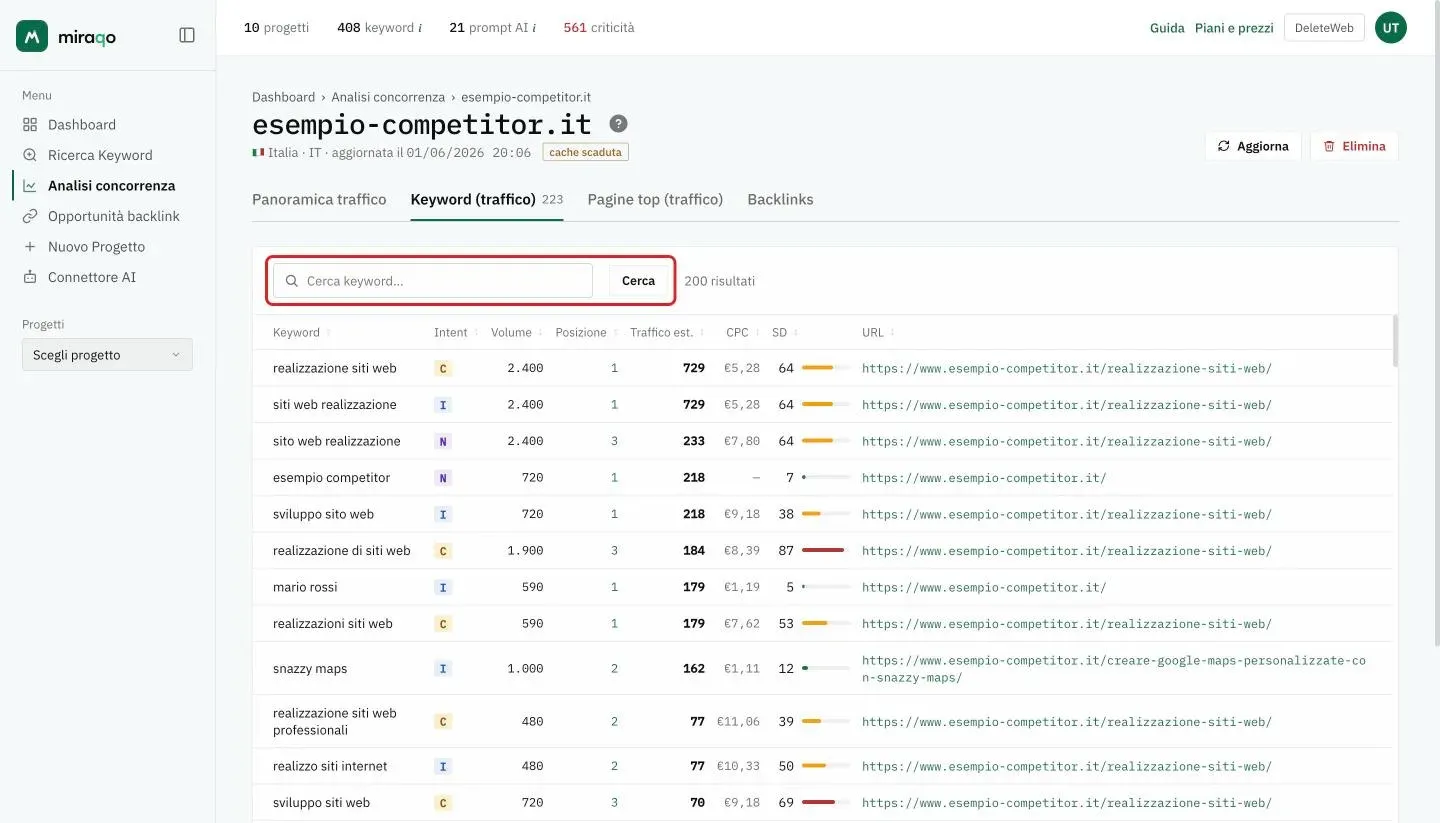Click the Italy flag icon under the domain
Image resolution: width=1440 pixels, height=823 pixels.
tap(258, 153)
